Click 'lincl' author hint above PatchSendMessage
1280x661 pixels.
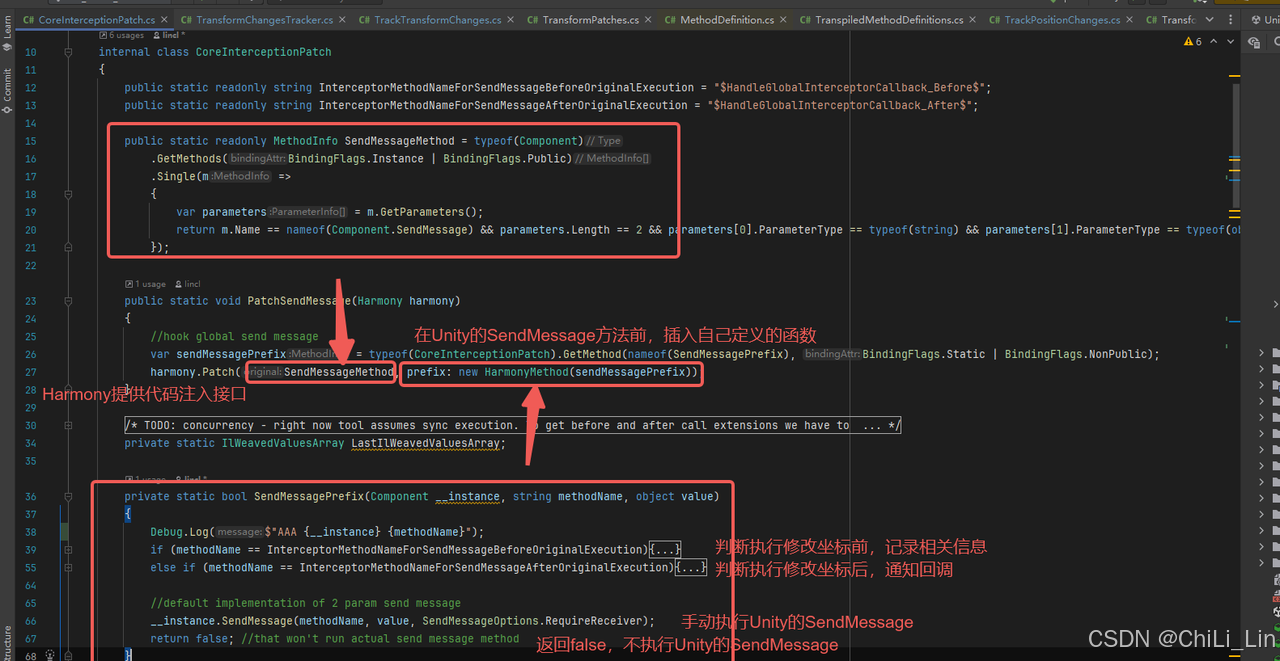(x=187, y=284)
